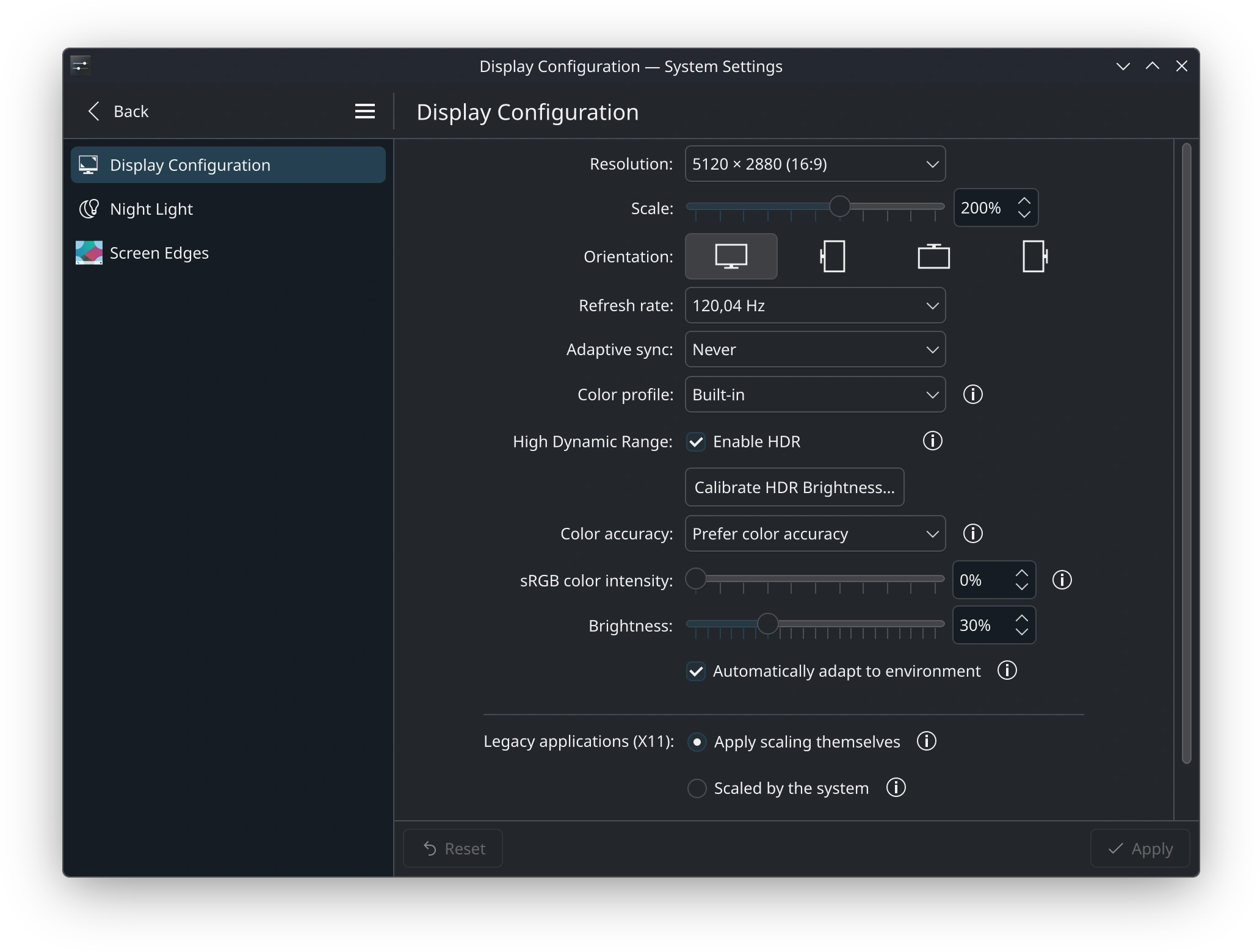Close the System Settings window

[x=1181, y=66]
